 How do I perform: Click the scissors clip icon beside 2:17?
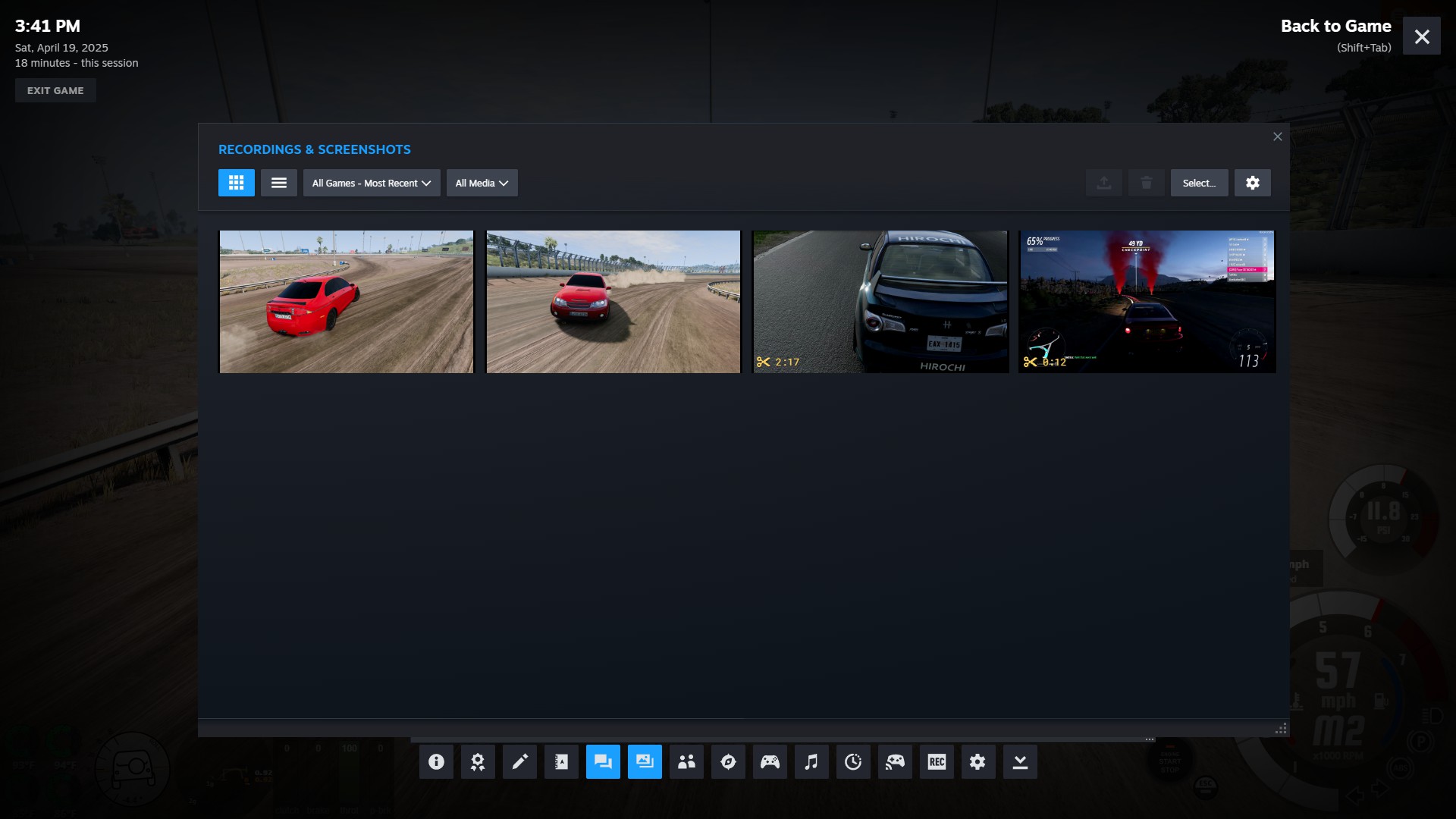pyautogui.click(x=763, y=362)
